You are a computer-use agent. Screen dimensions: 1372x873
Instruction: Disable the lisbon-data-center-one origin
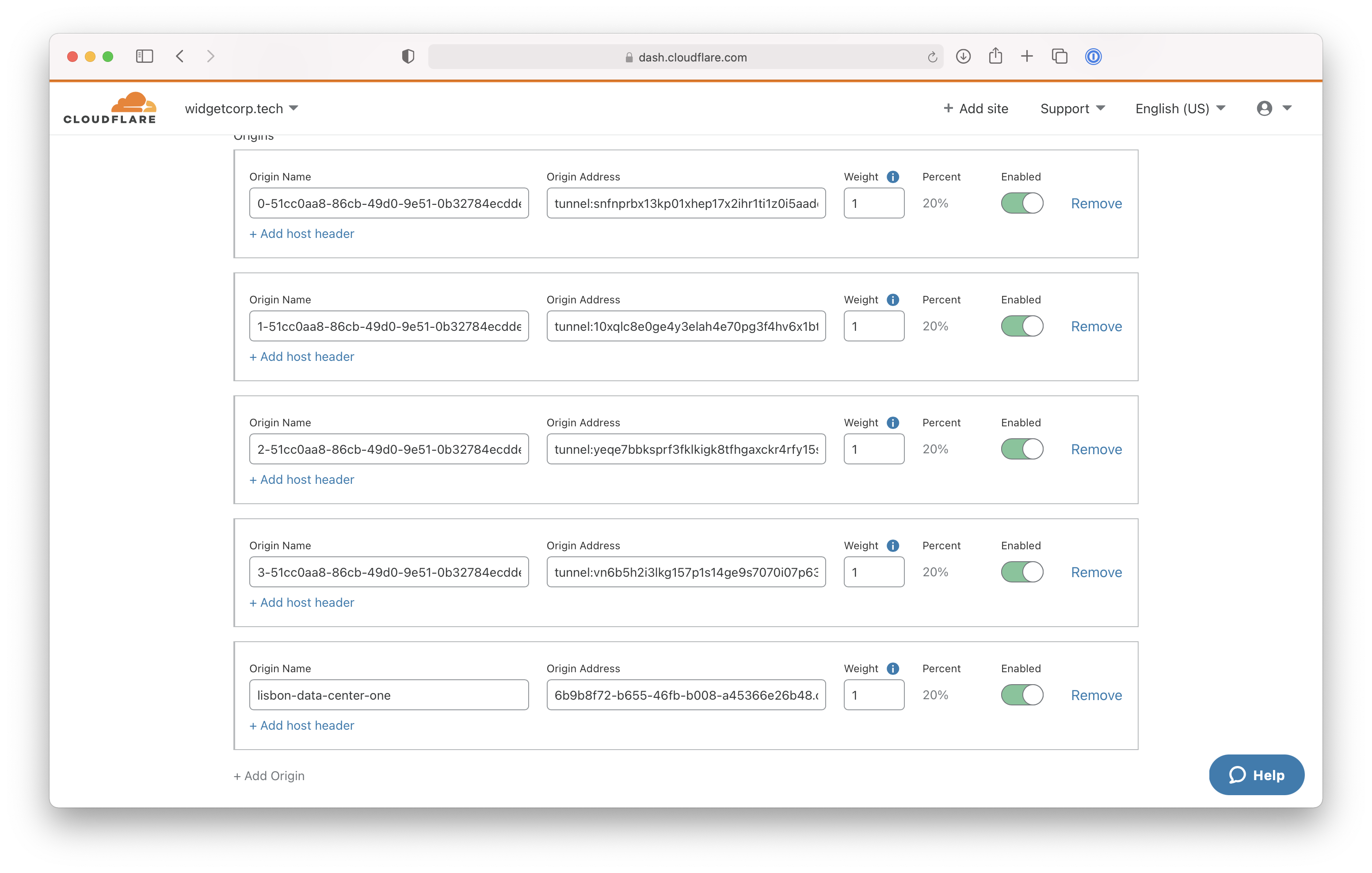point(1022,694)
